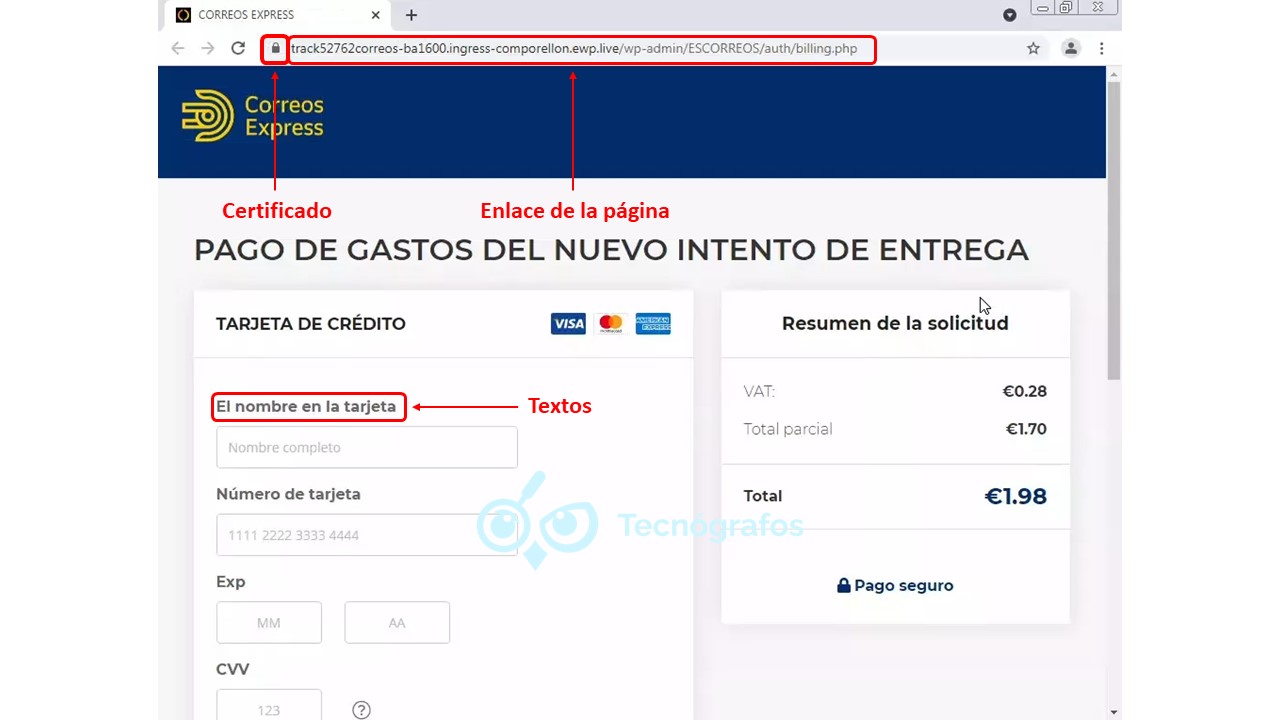Click the CVV code field
1280x720 pixels.
269,708
